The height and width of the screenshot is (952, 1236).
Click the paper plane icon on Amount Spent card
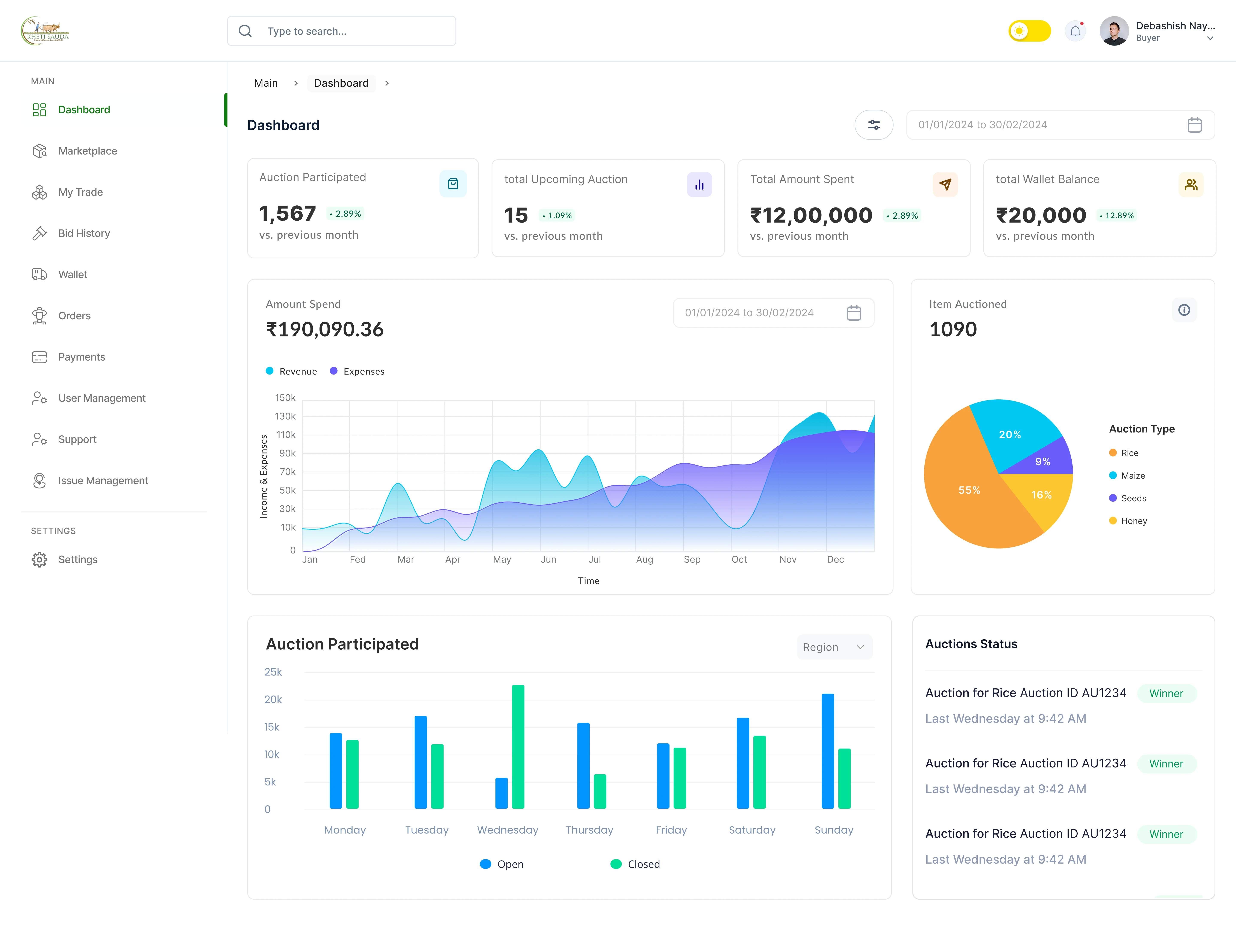coord(945,185)
